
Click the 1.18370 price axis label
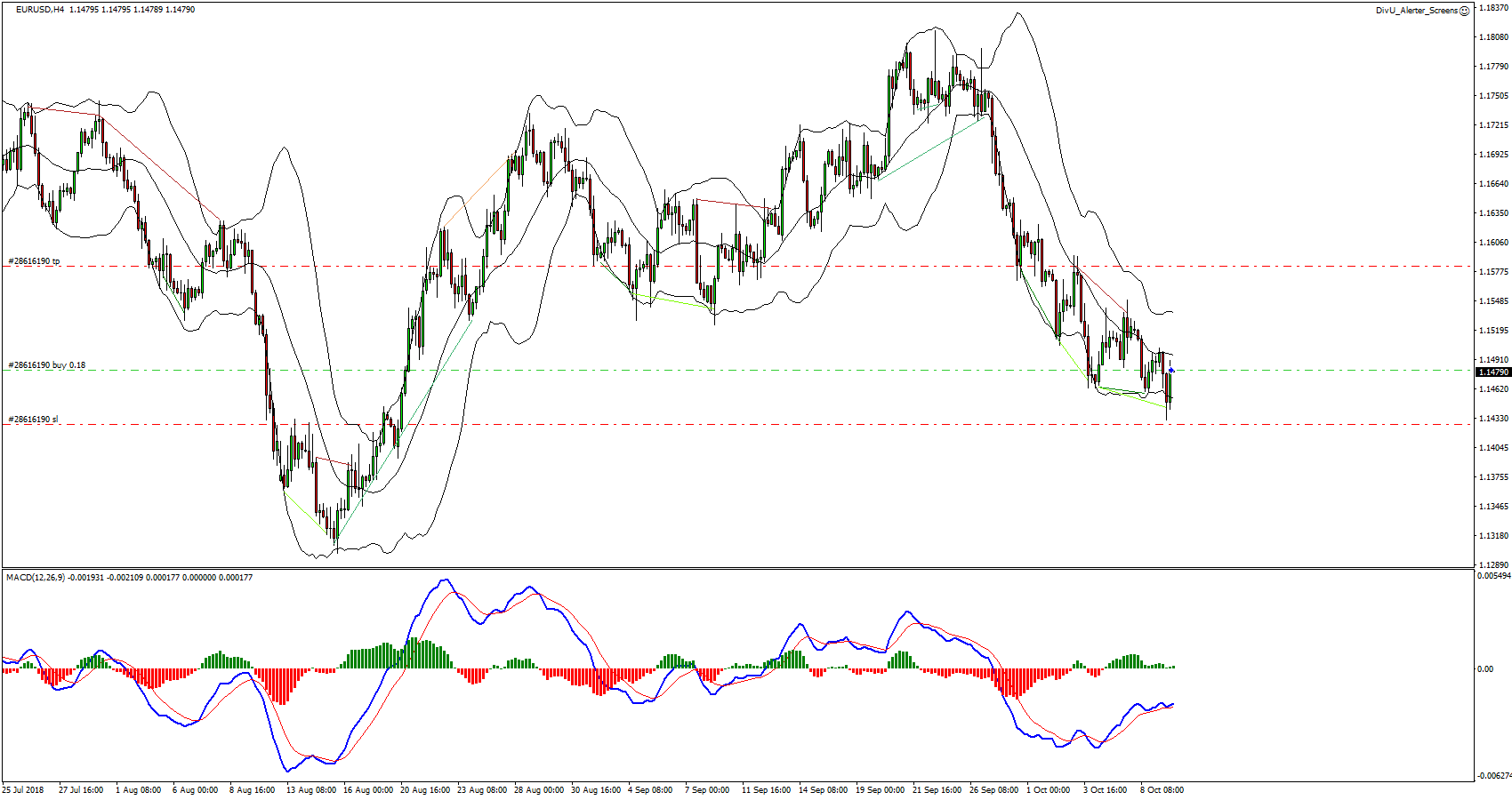pyautogui.click(x=1493, y=8)
